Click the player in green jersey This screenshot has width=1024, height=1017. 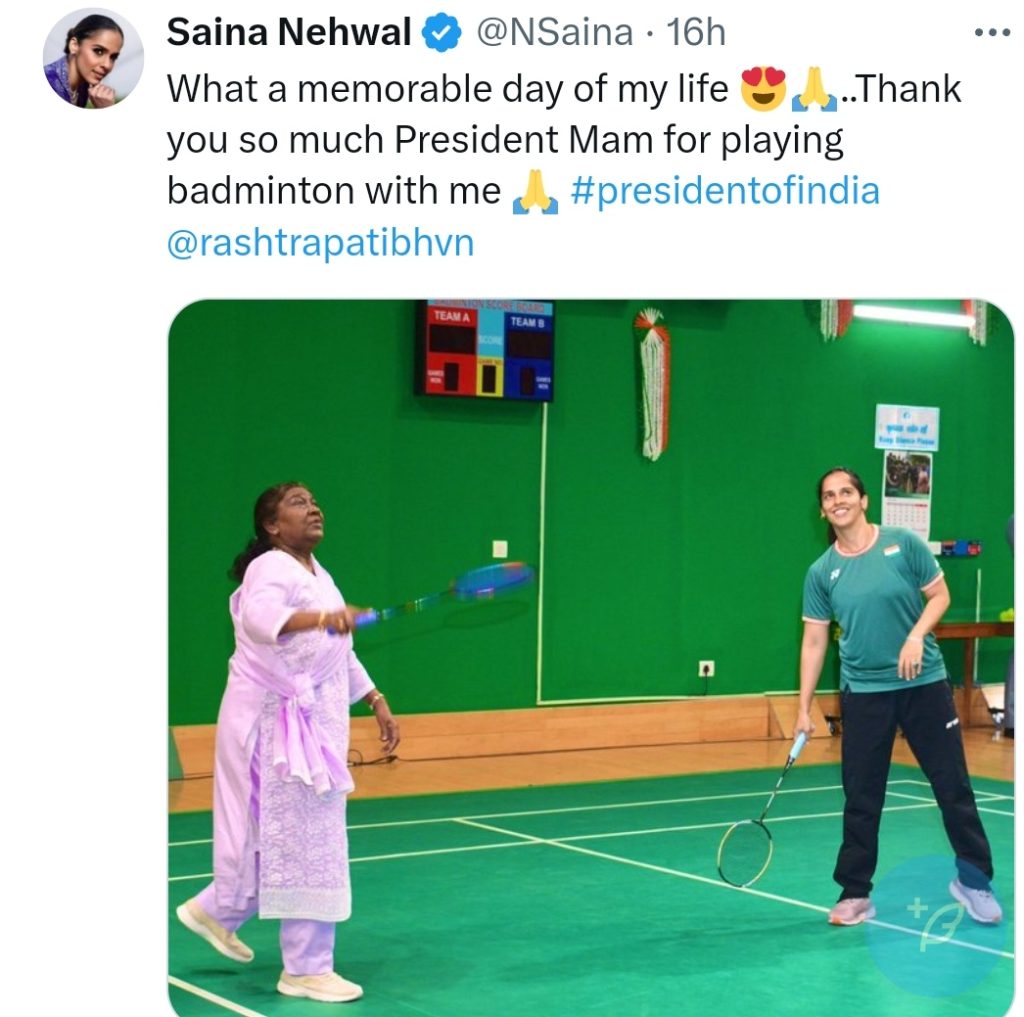click(898, 694)
